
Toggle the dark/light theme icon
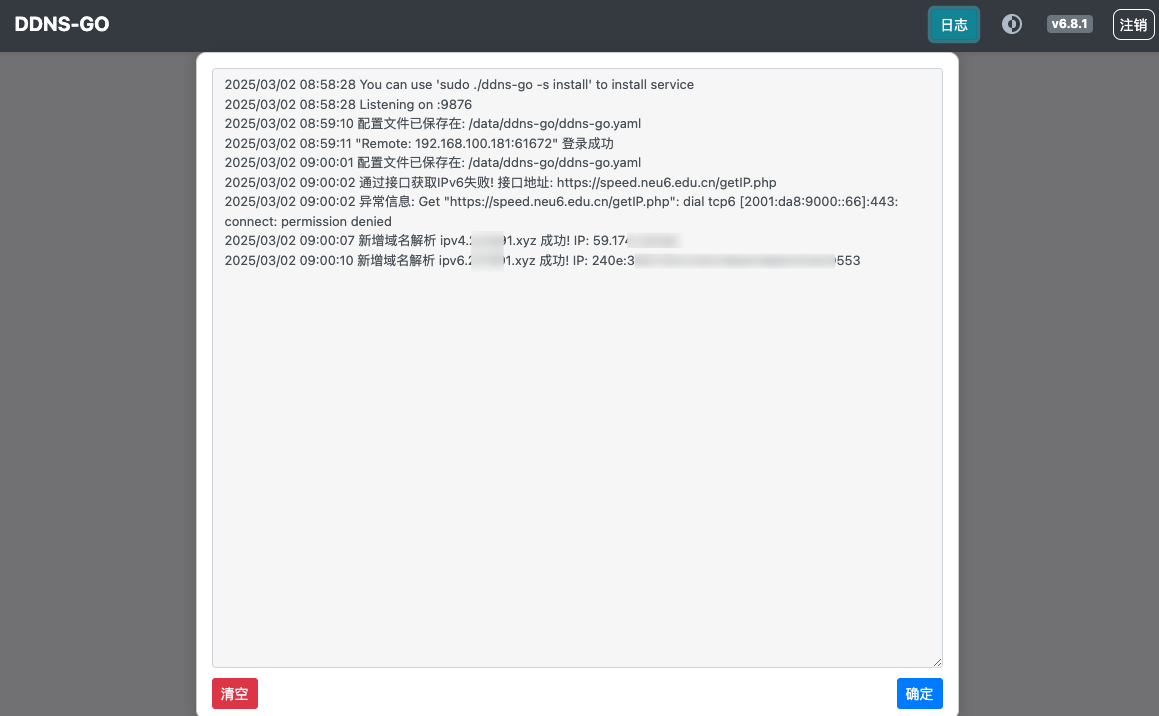click(1012, 24)
